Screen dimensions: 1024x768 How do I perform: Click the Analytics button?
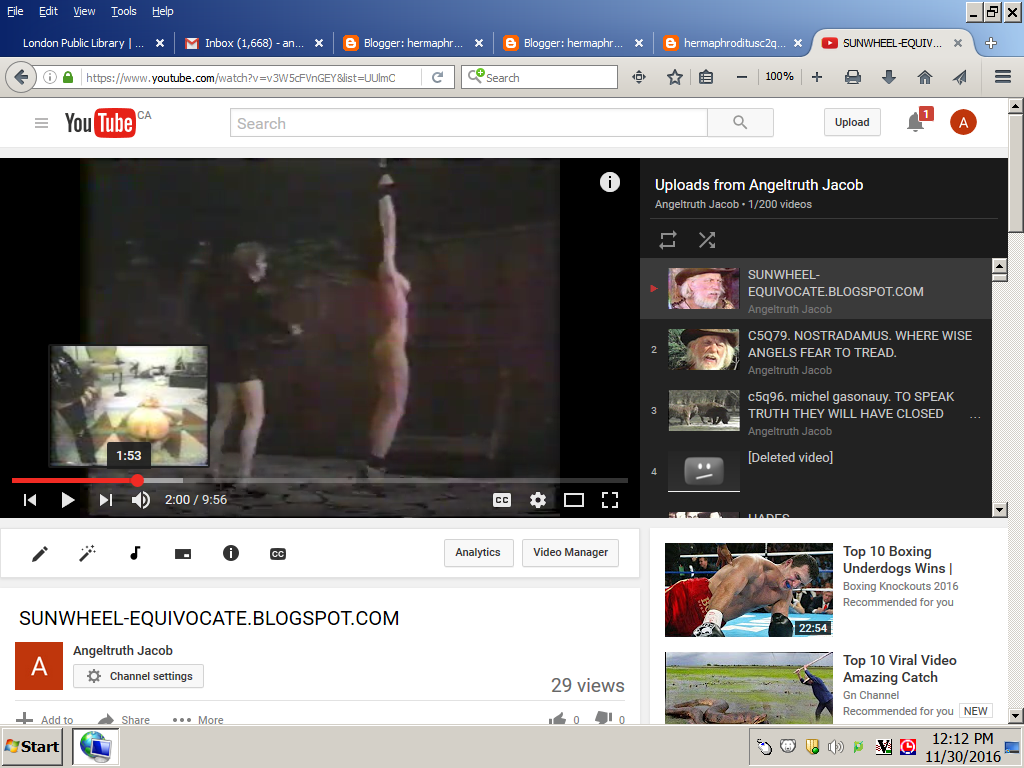(478, 552)
